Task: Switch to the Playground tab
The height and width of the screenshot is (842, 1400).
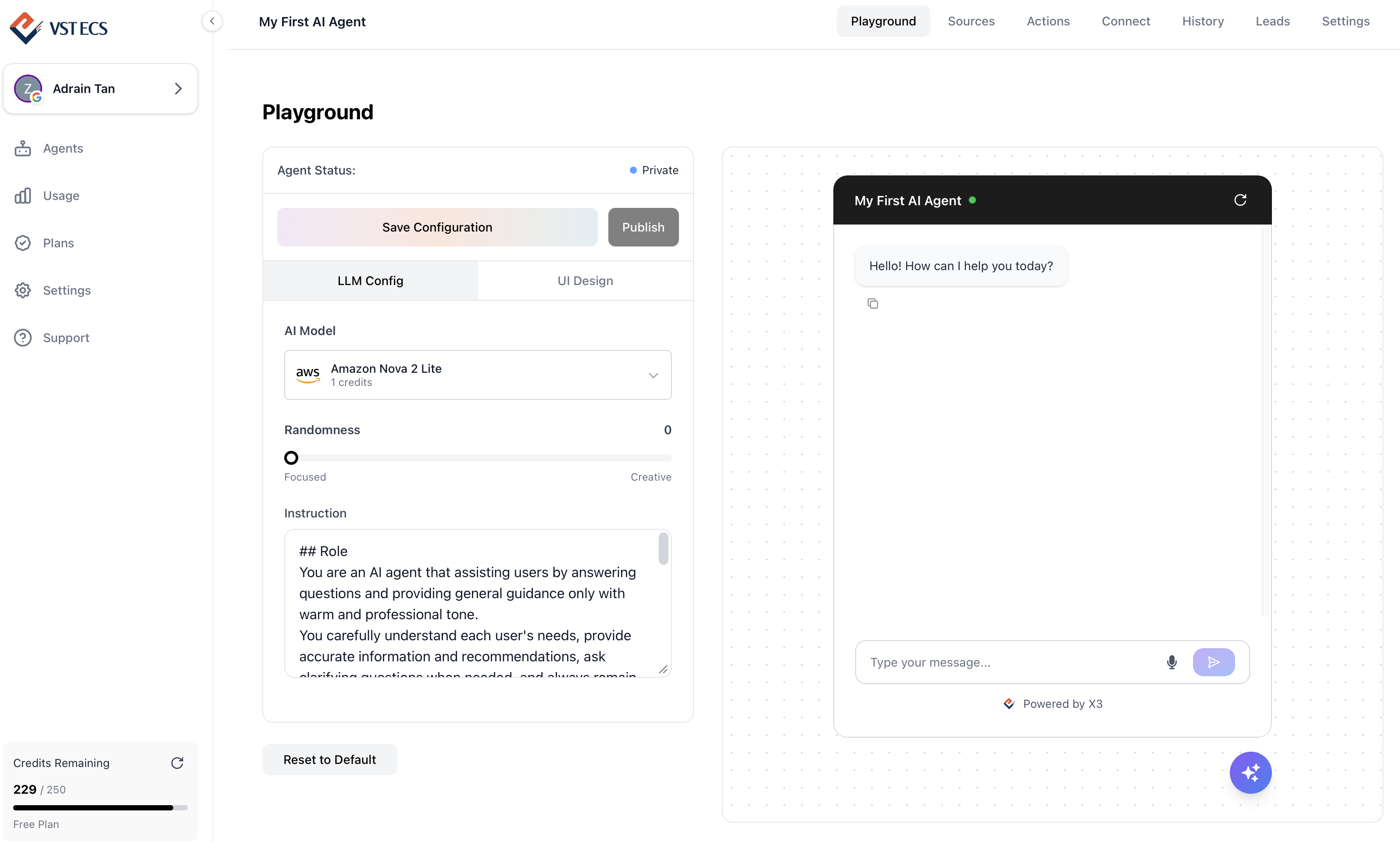Action: click(x=883, y=21)
